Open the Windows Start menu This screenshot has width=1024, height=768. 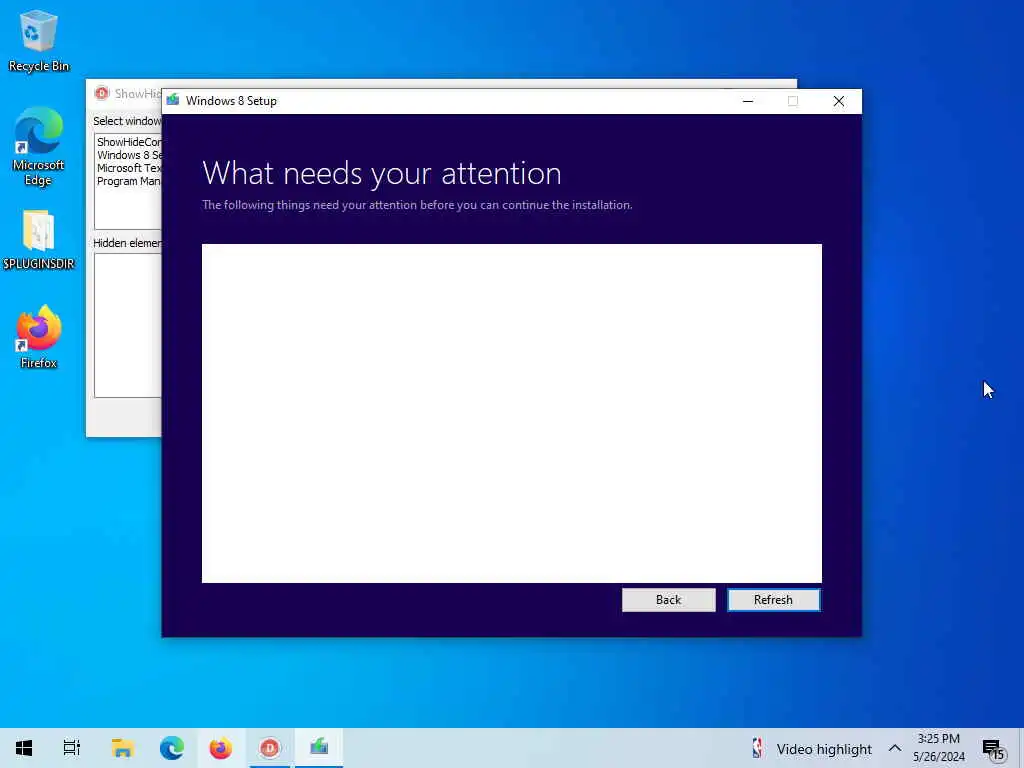(24, 748)
